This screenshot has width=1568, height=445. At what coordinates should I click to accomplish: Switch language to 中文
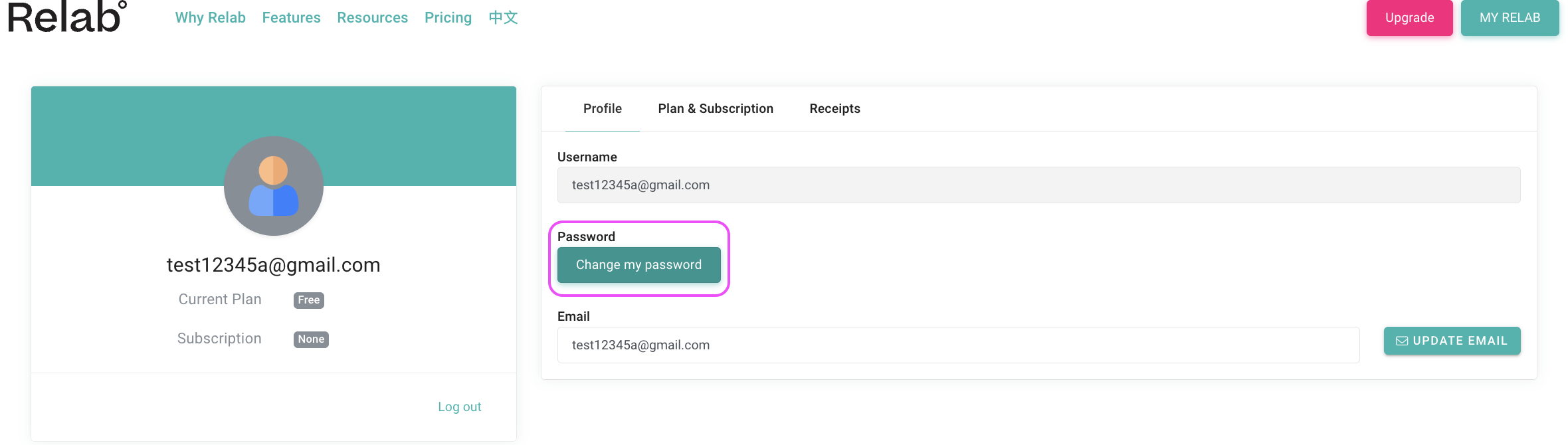coord(503,17)
